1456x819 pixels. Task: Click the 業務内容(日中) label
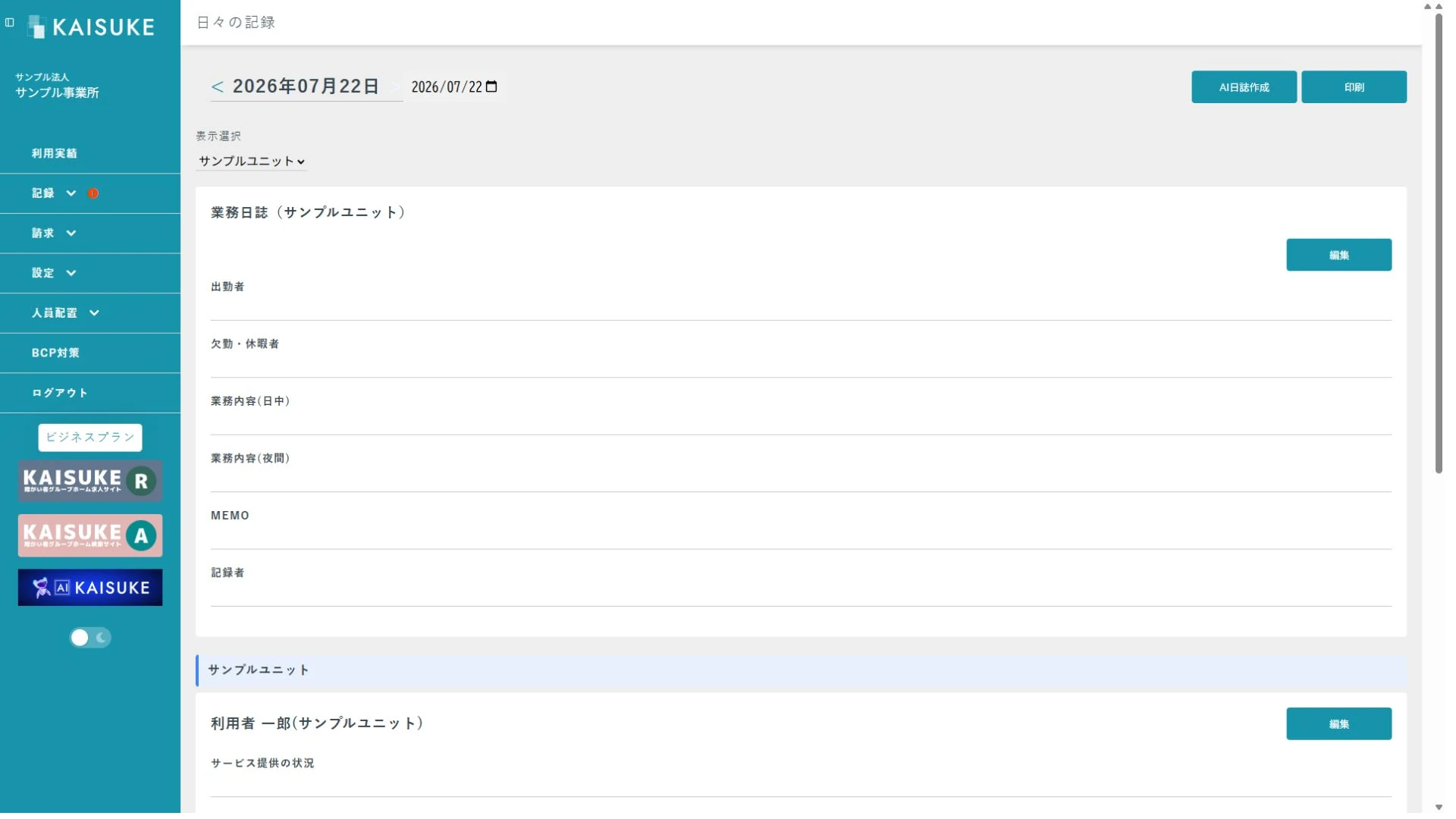pos(250,401)
